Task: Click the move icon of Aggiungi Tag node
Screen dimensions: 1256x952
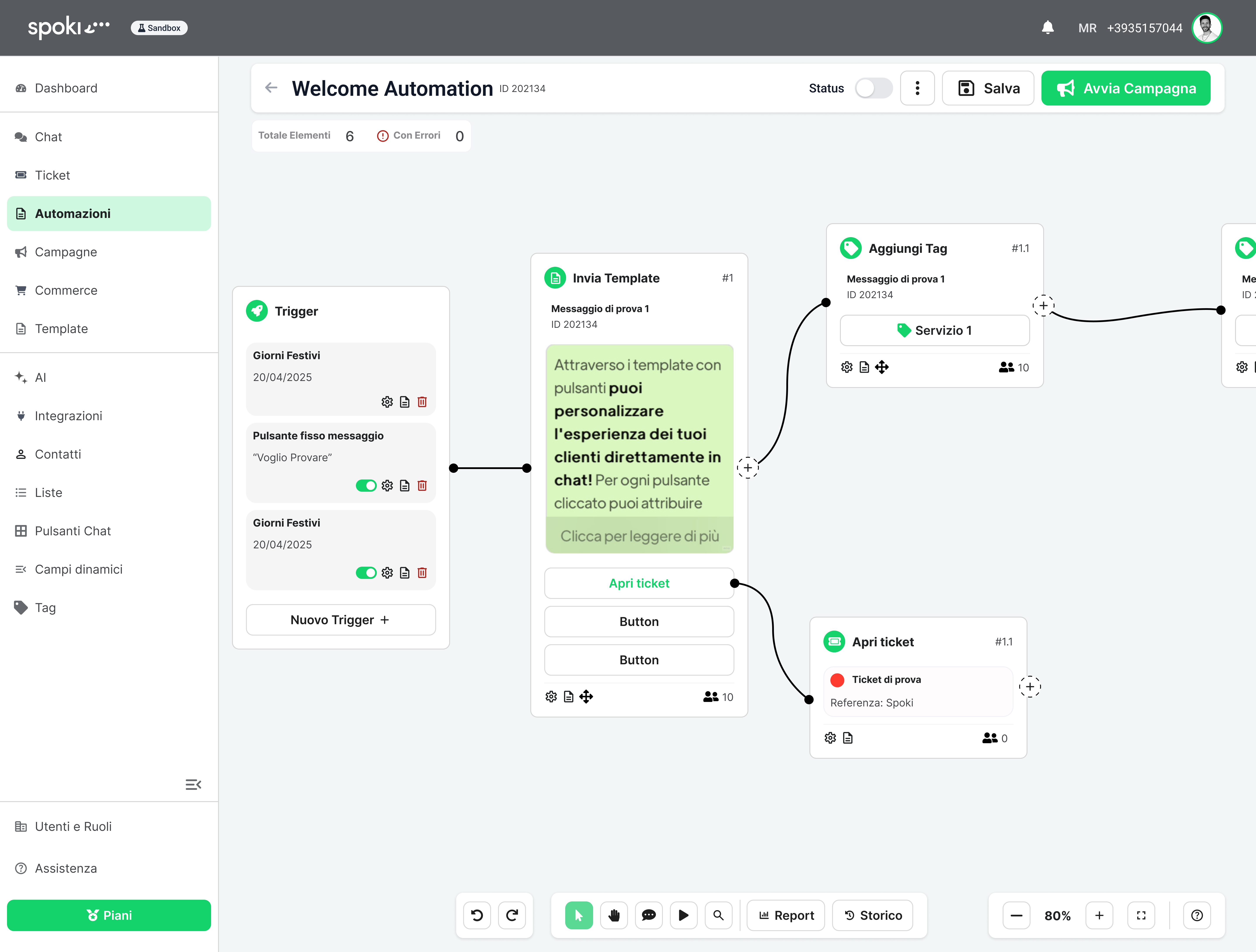Action: [882, 367]
